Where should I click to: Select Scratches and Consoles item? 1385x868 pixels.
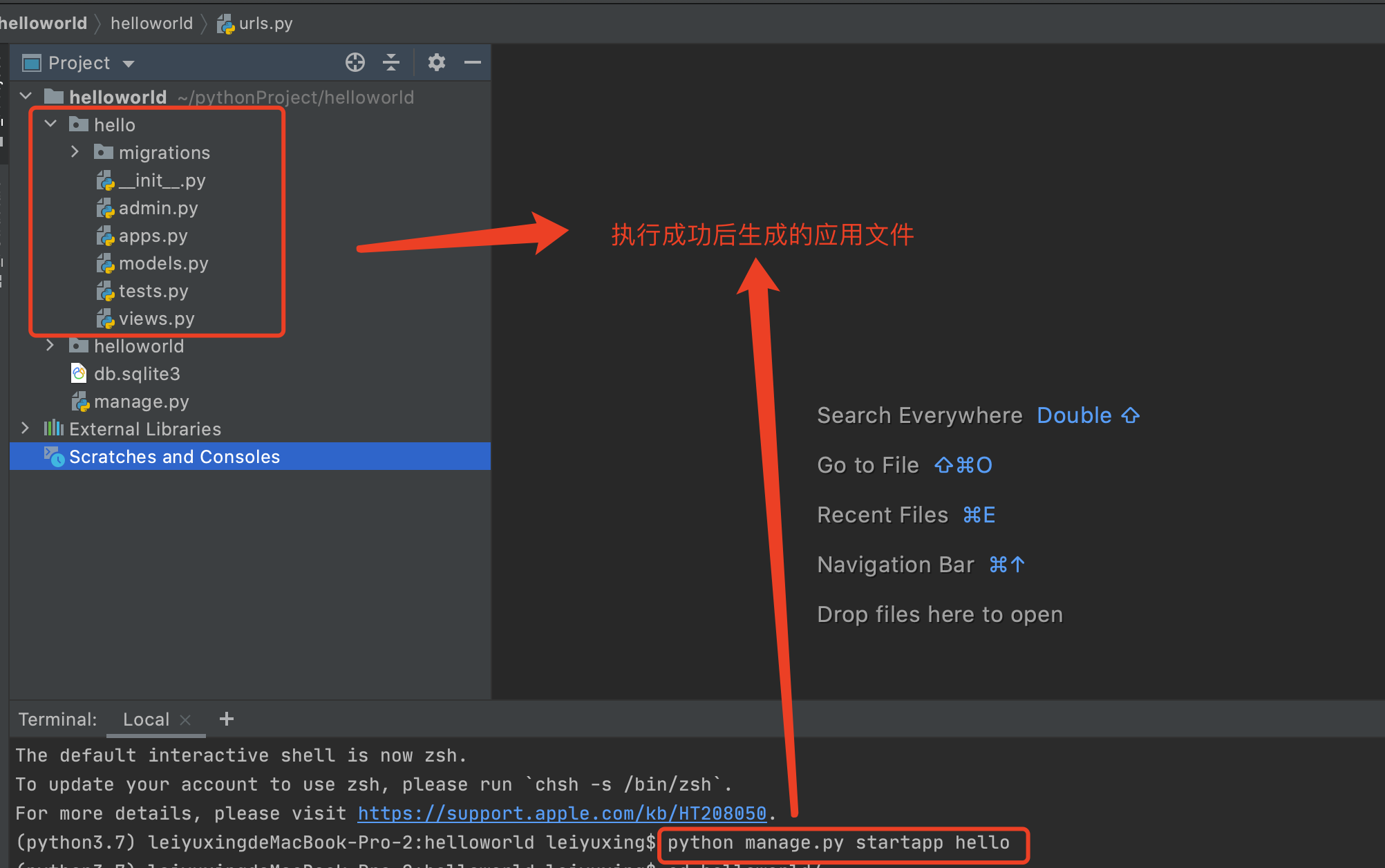(174, 457)
